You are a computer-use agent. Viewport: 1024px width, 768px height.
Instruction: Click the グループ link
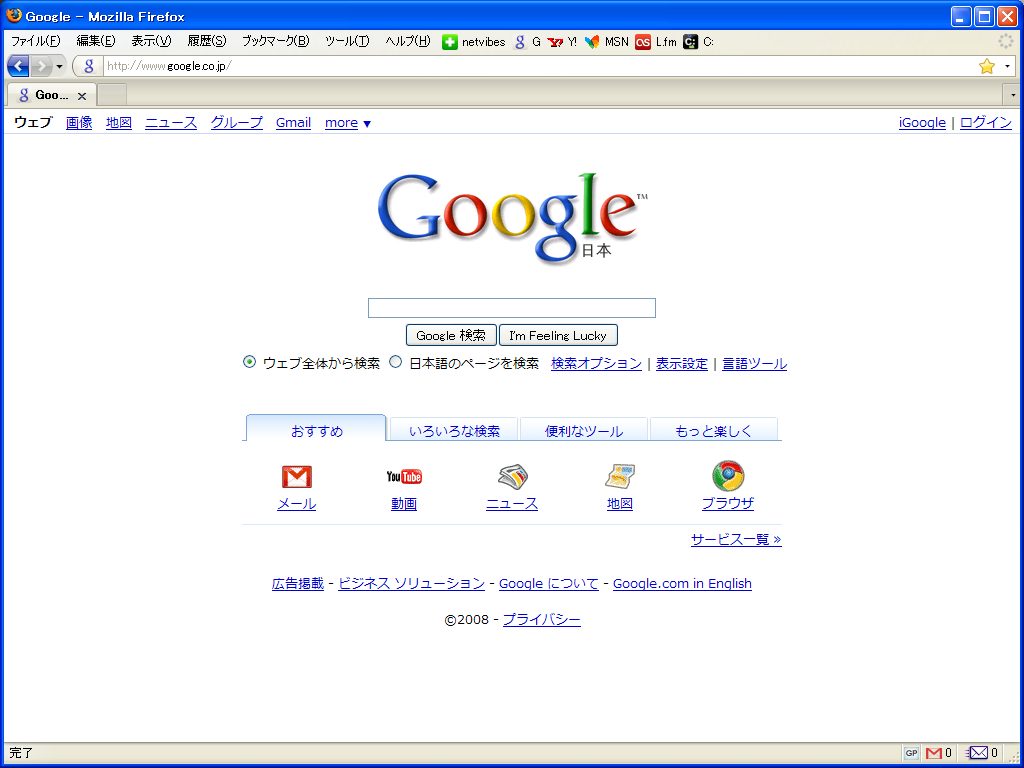pos(236,123)
